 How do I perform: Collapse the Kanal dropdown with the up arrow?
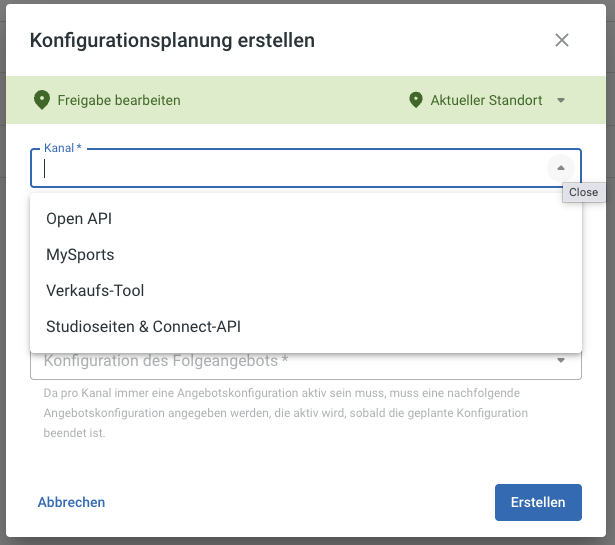561,168
